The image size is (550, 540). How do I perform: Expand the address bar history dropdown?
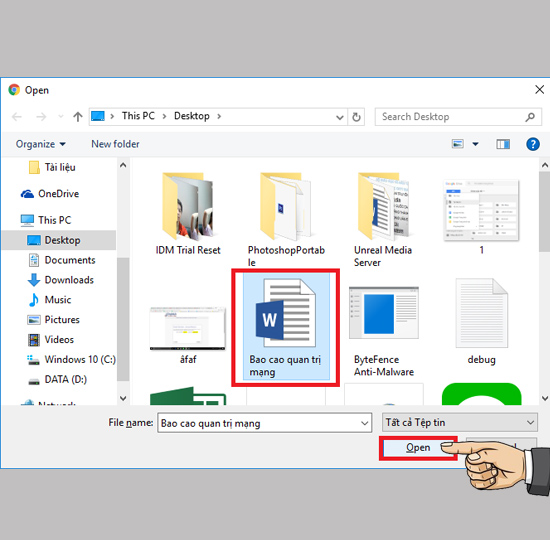339,117
